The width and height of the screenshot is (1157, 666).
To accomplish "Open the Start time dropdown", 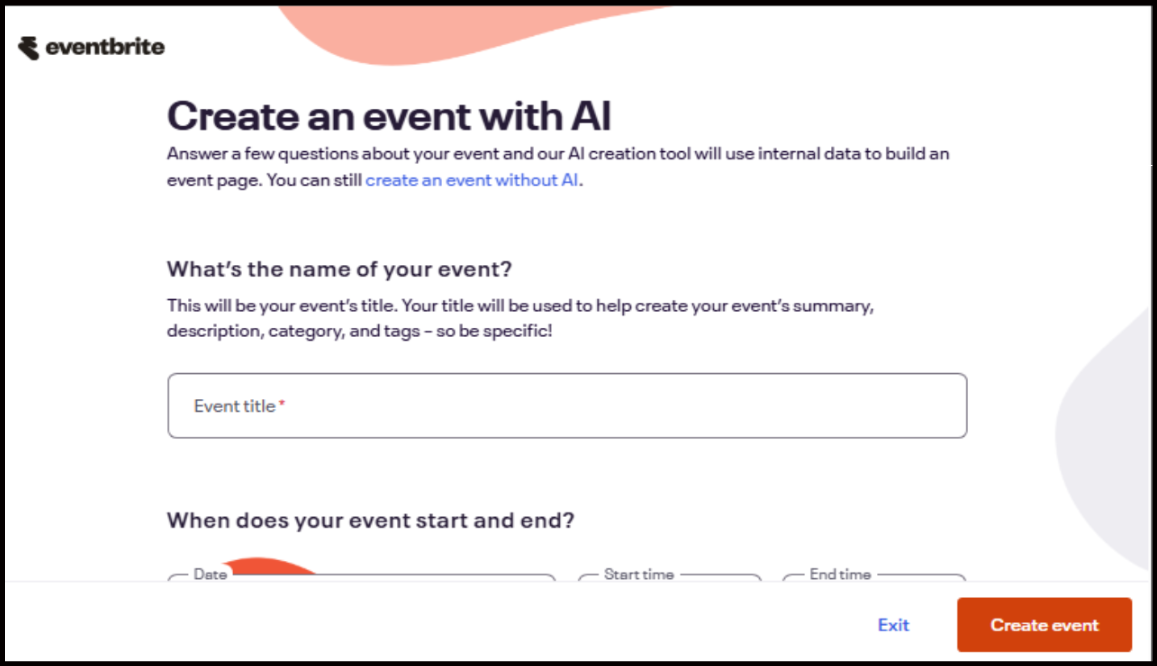I will (x=669, y=577).
